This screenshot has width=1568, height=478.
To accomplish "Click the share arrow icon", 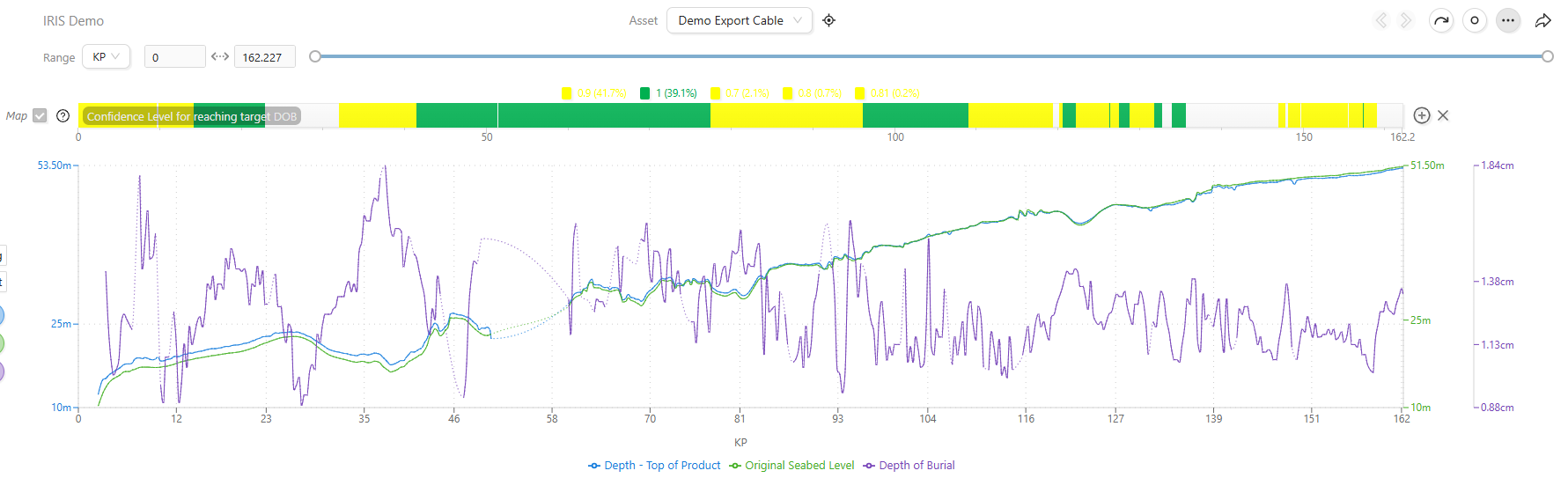I will (1542, 20).
